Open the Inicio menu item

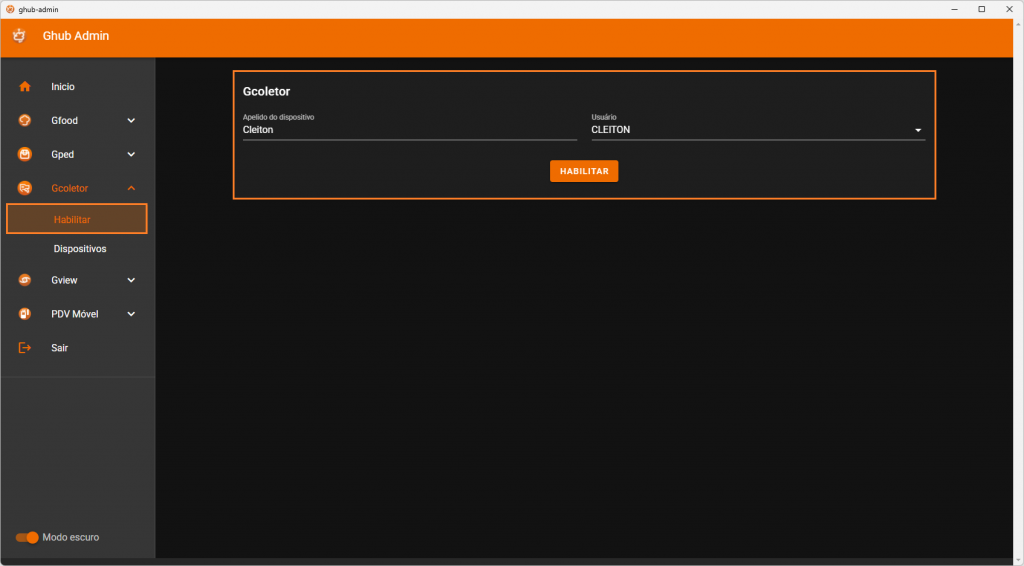tap(77, 87)
